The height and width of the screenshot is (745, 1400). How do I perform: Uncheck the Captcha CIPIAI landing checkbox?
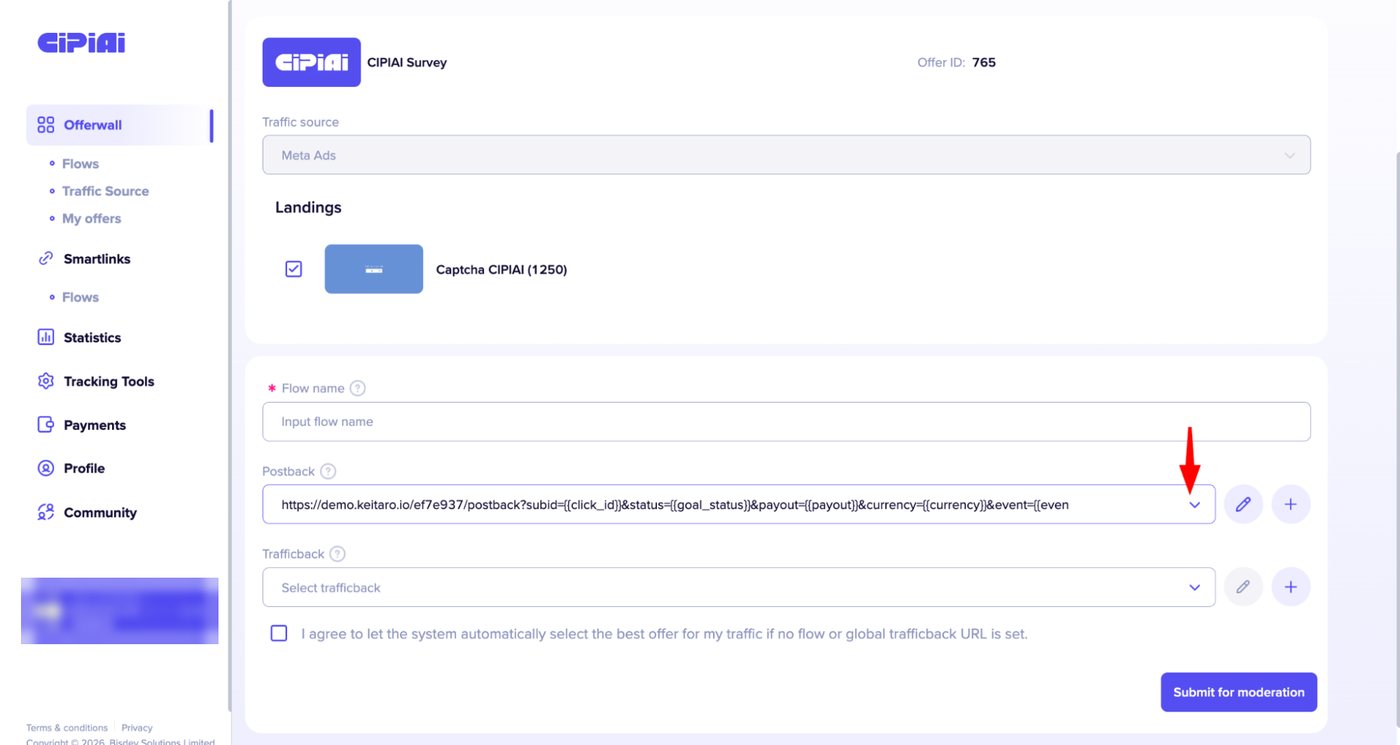tap(293, 269)
